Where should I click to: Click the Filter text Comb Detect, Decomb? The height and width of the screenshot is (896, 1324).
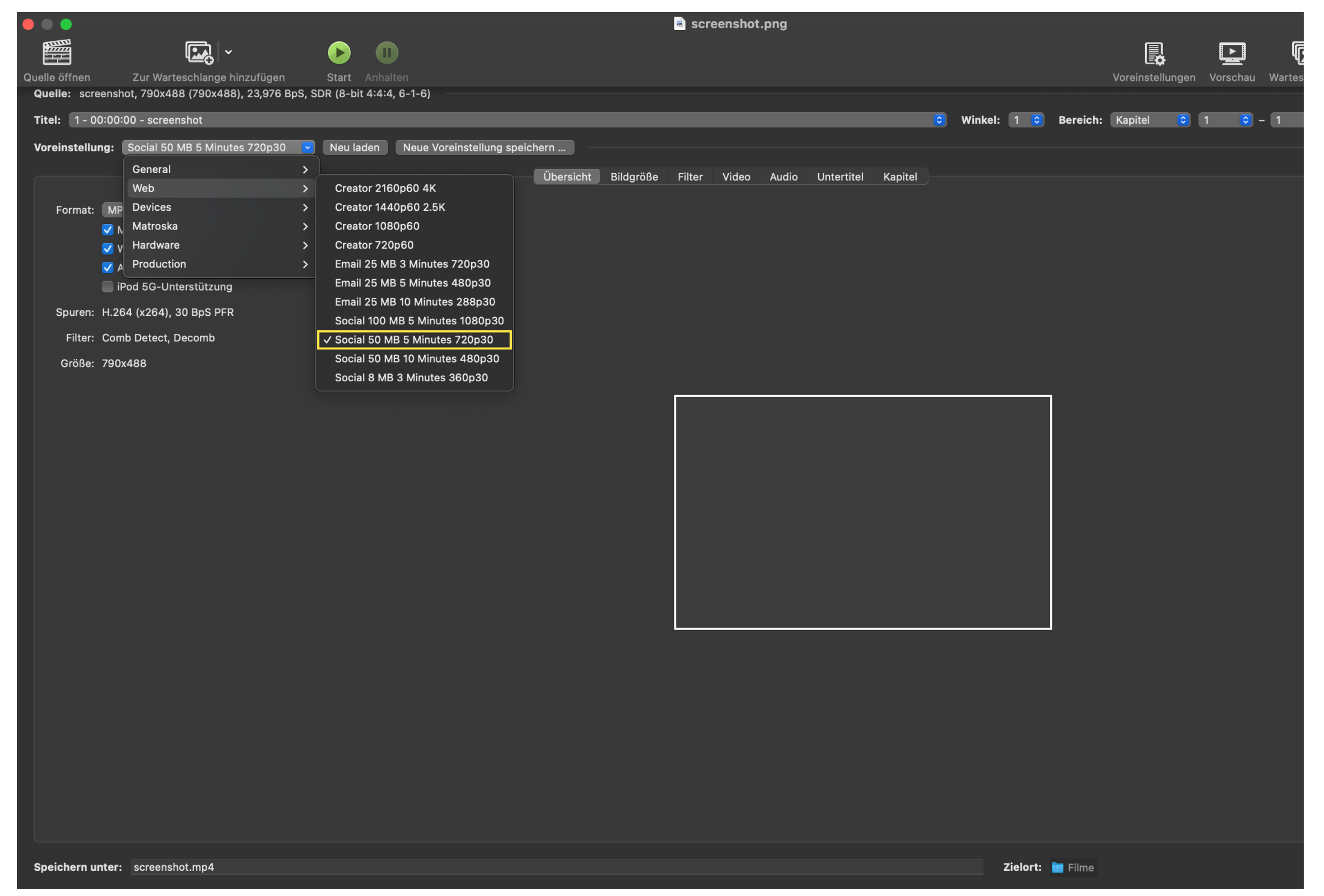click(159, 338)
